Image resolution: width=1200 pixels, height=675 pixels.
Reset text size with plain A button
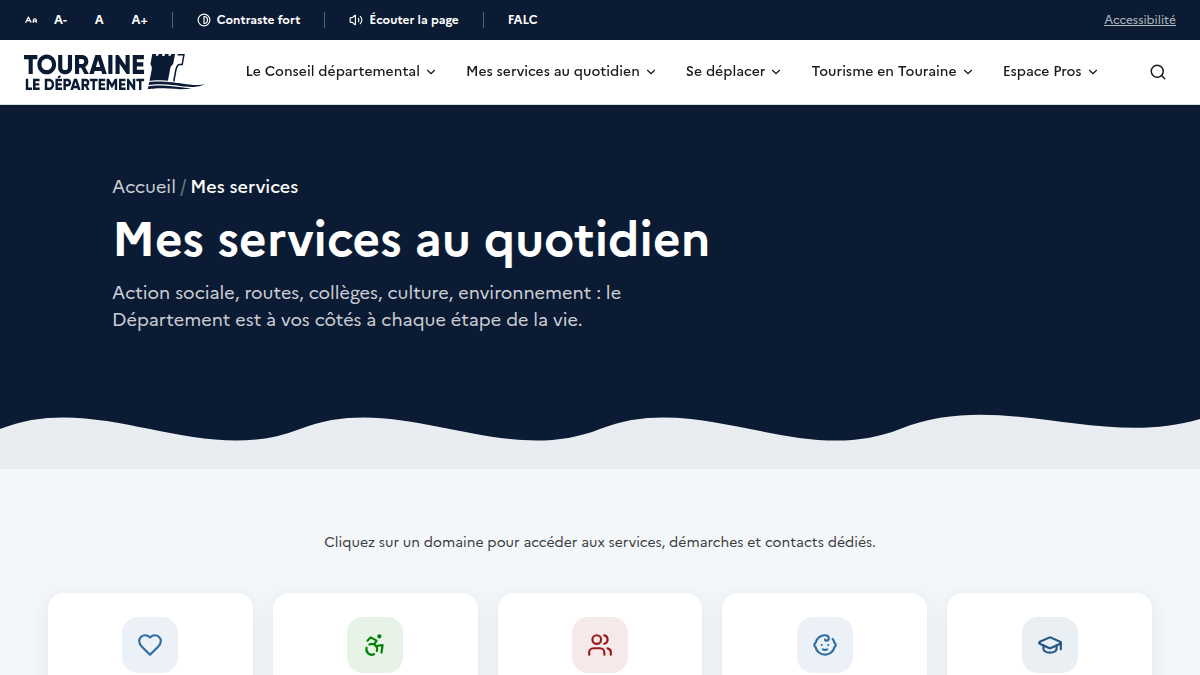[99, 20]
